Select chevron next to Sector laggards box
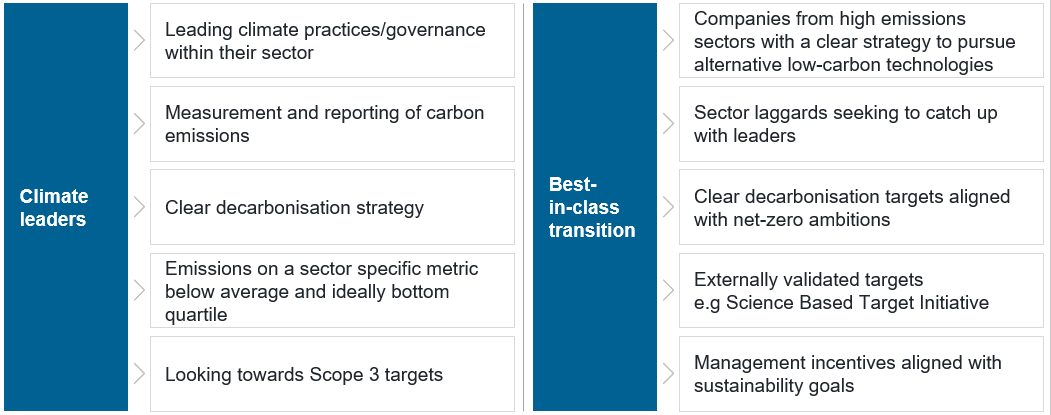Image resolution: width=1051 pixels, height=415 pixels. point(668,124)
